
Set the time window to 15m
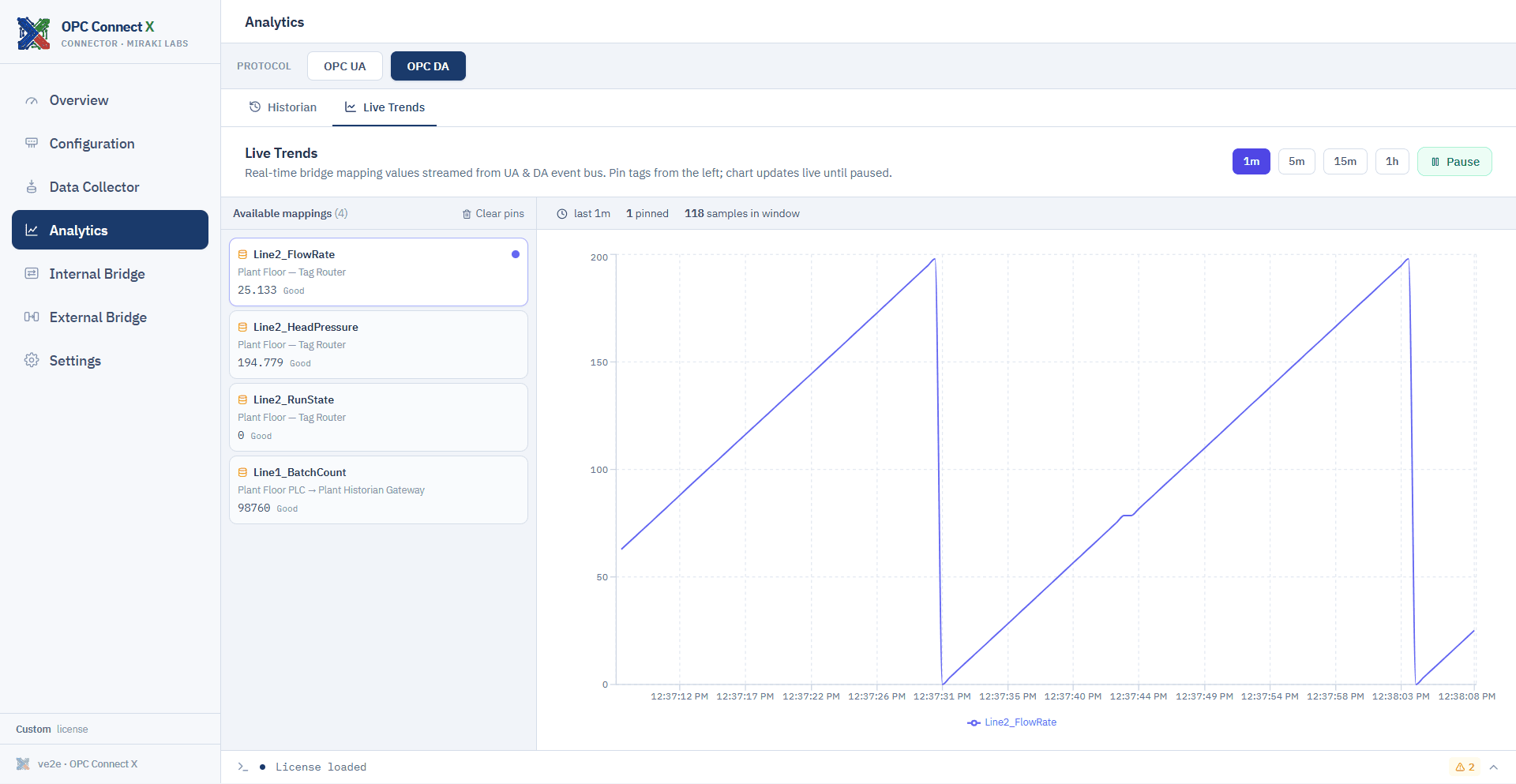click(1345, 162)
